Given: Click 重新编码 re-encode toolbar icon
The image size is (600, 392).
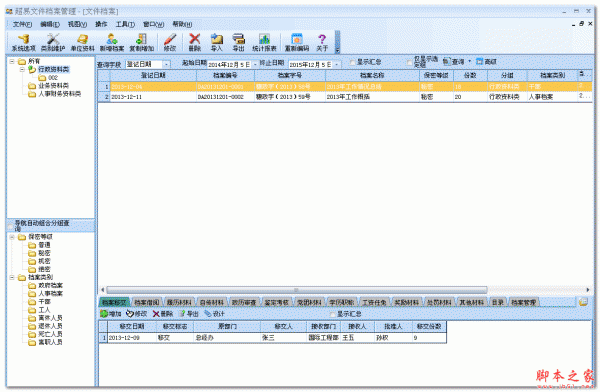Looking at the screenshot, I should (297, 42).
